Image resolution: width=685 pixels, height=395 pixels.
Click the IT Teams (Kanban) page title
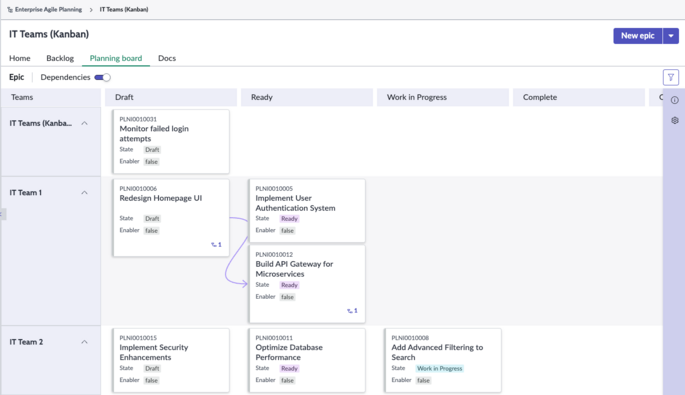click(49, 34)
